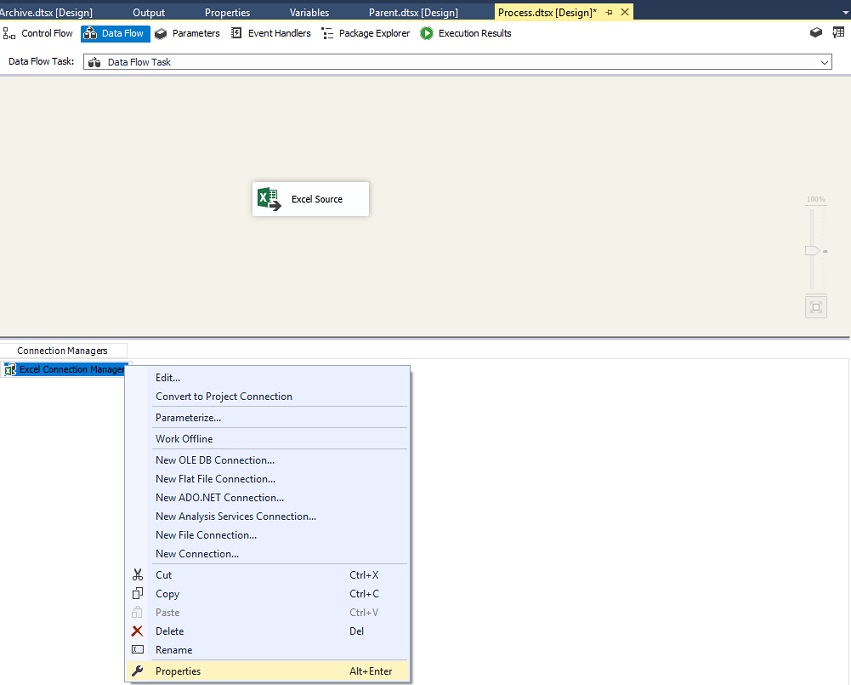
Task: Switch to the Control Flow tab
Action: (x=38, y=34)
